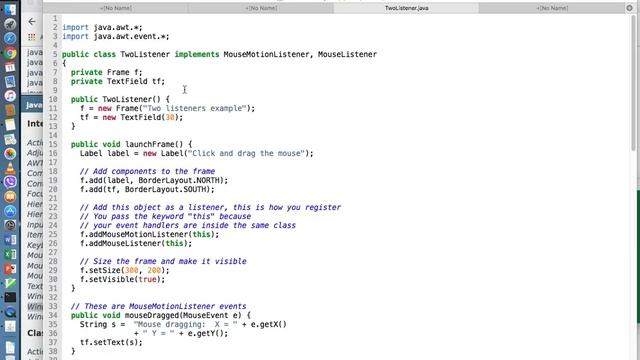Open iTunes music icon in the Dock
The width and height of the screenshot is (640, 360).
(x=10, y=96)
